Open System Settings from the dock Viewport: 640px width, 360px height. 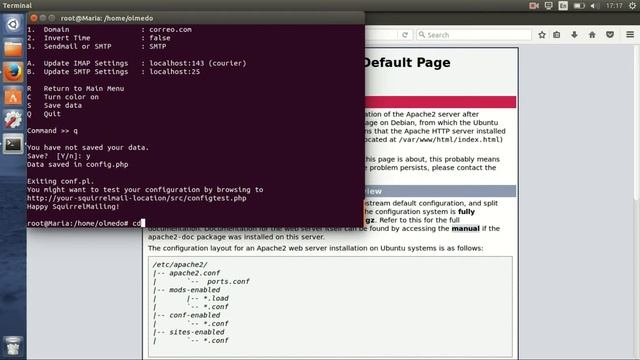[13, 120]
